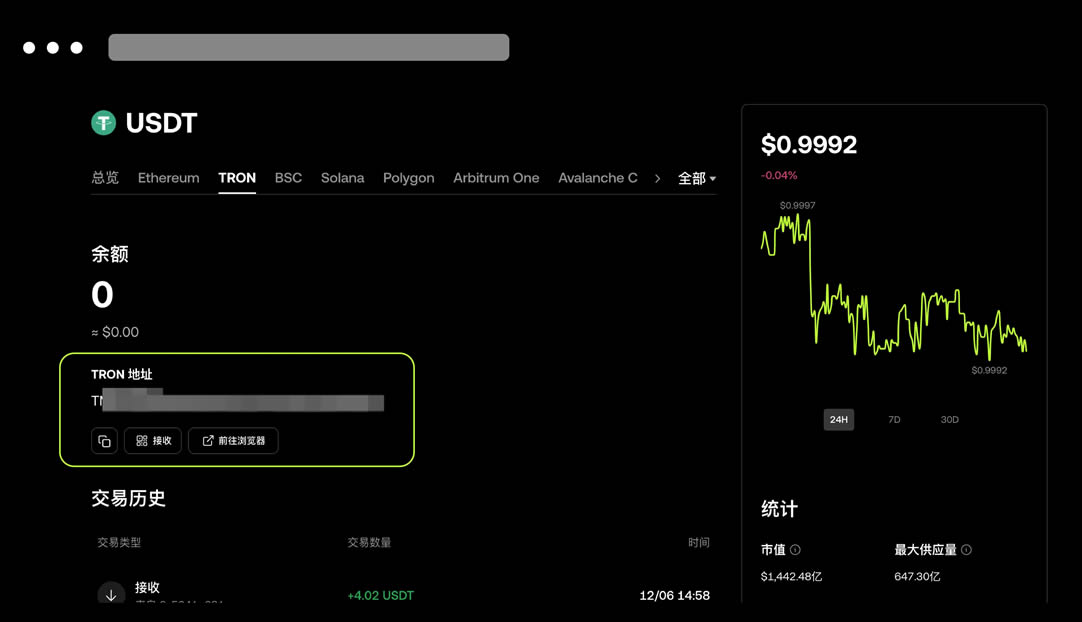Select the 24H chart range

[x=838, y=420]
